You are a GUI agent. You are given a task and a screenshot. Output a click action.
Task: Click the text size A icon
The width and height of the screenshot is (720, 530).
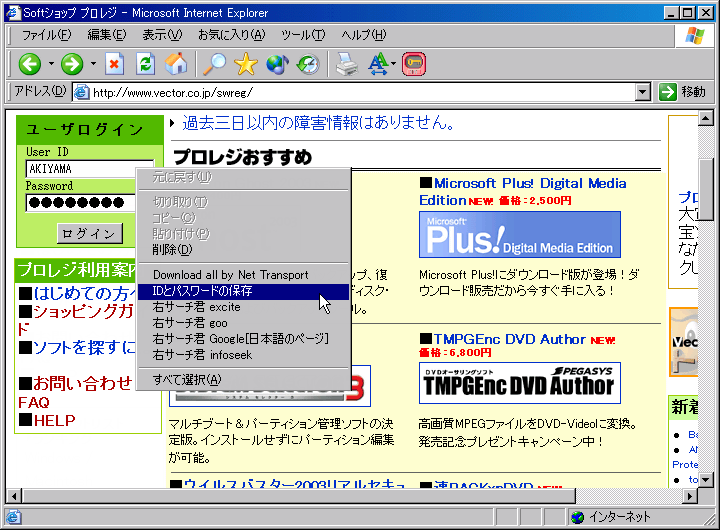(378, 64)
